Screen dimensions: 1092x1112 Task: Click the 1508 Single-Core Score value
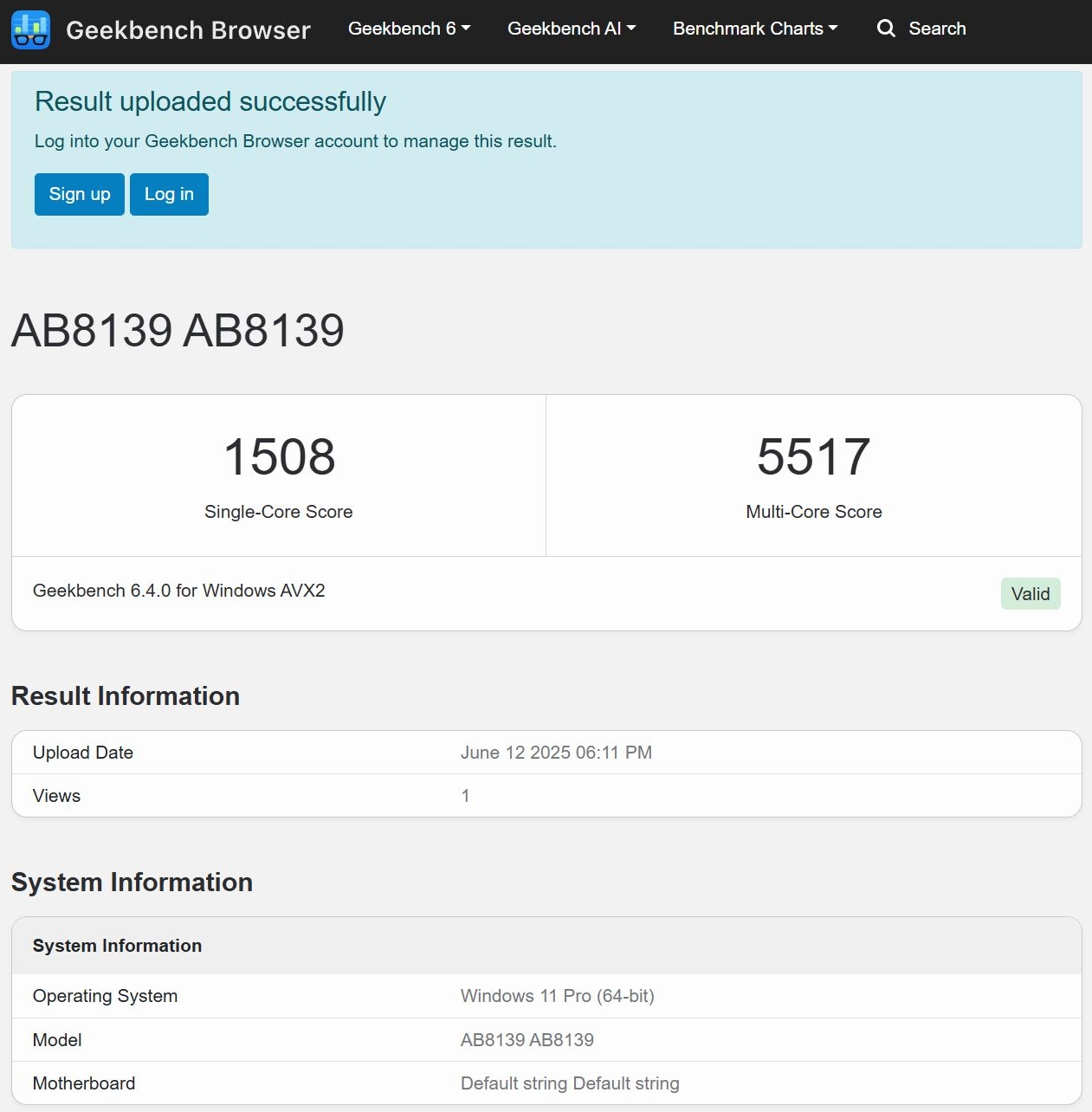pyautogui.click(x=279, y=456)
